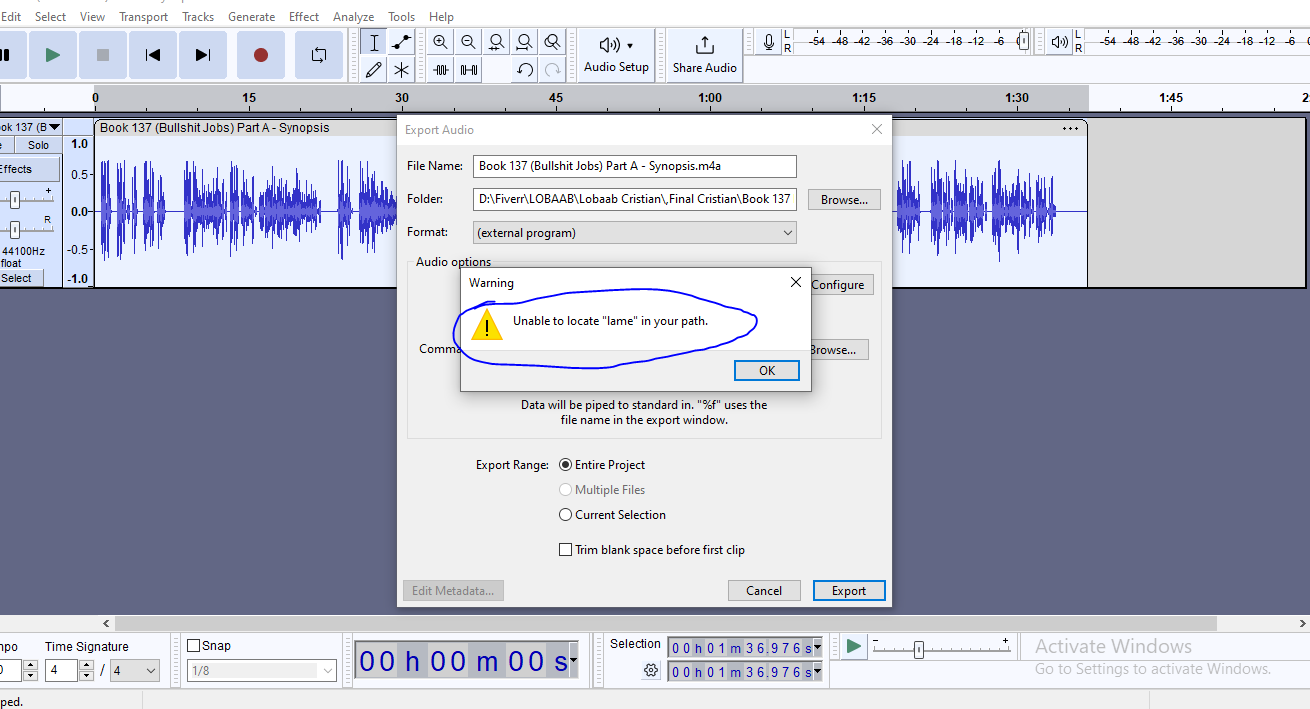
Task: Click the green Play button
Action: point(53,55)
